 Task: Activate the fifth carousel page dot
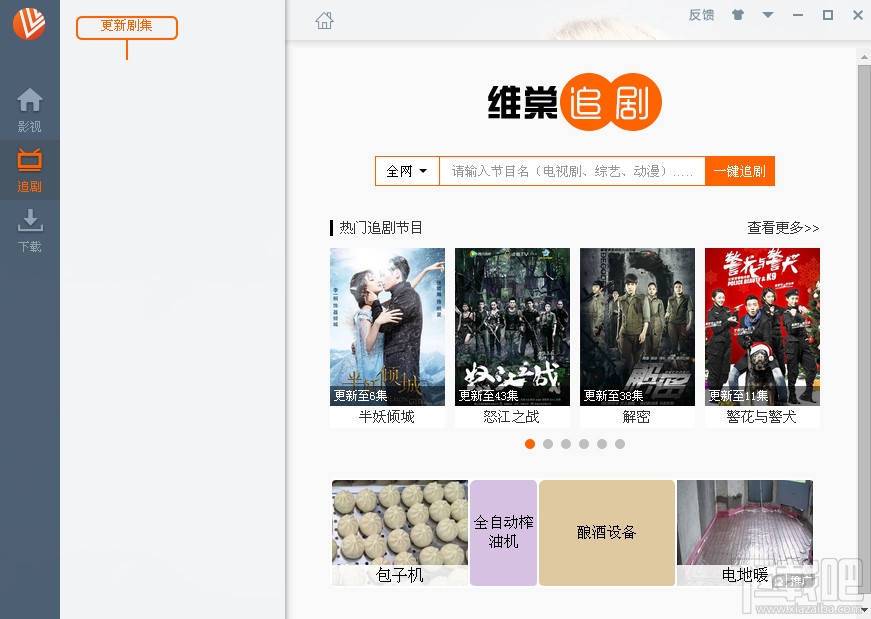602,443
